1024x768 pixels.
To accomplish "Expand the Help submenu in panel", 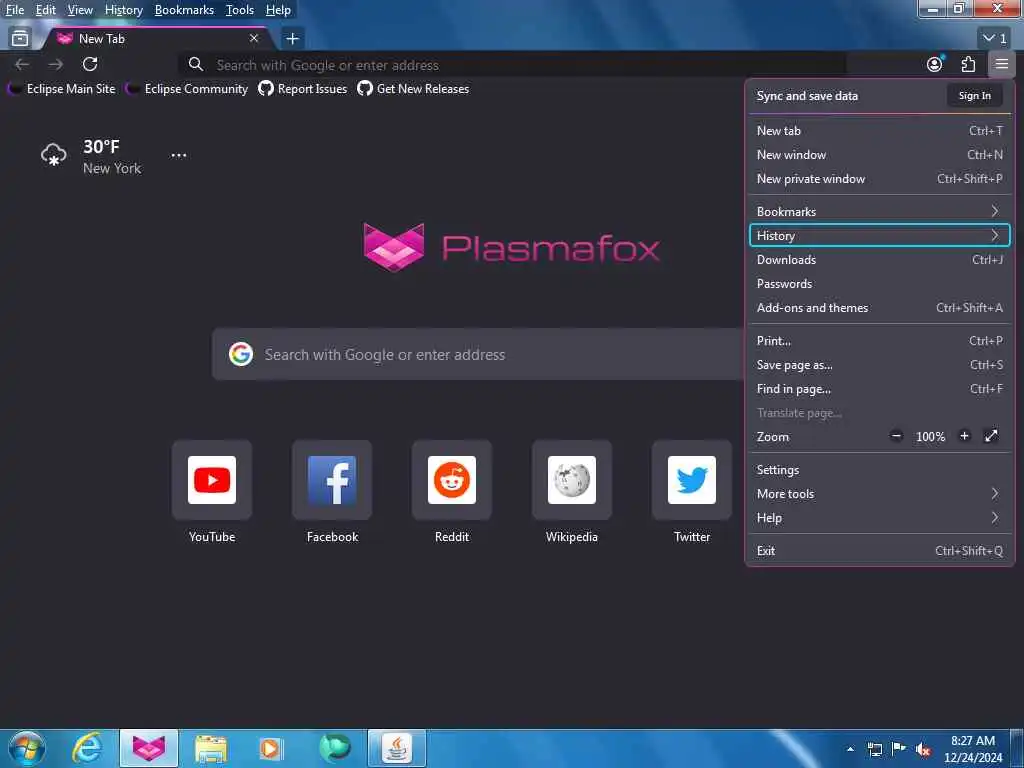I will point(880,518).
